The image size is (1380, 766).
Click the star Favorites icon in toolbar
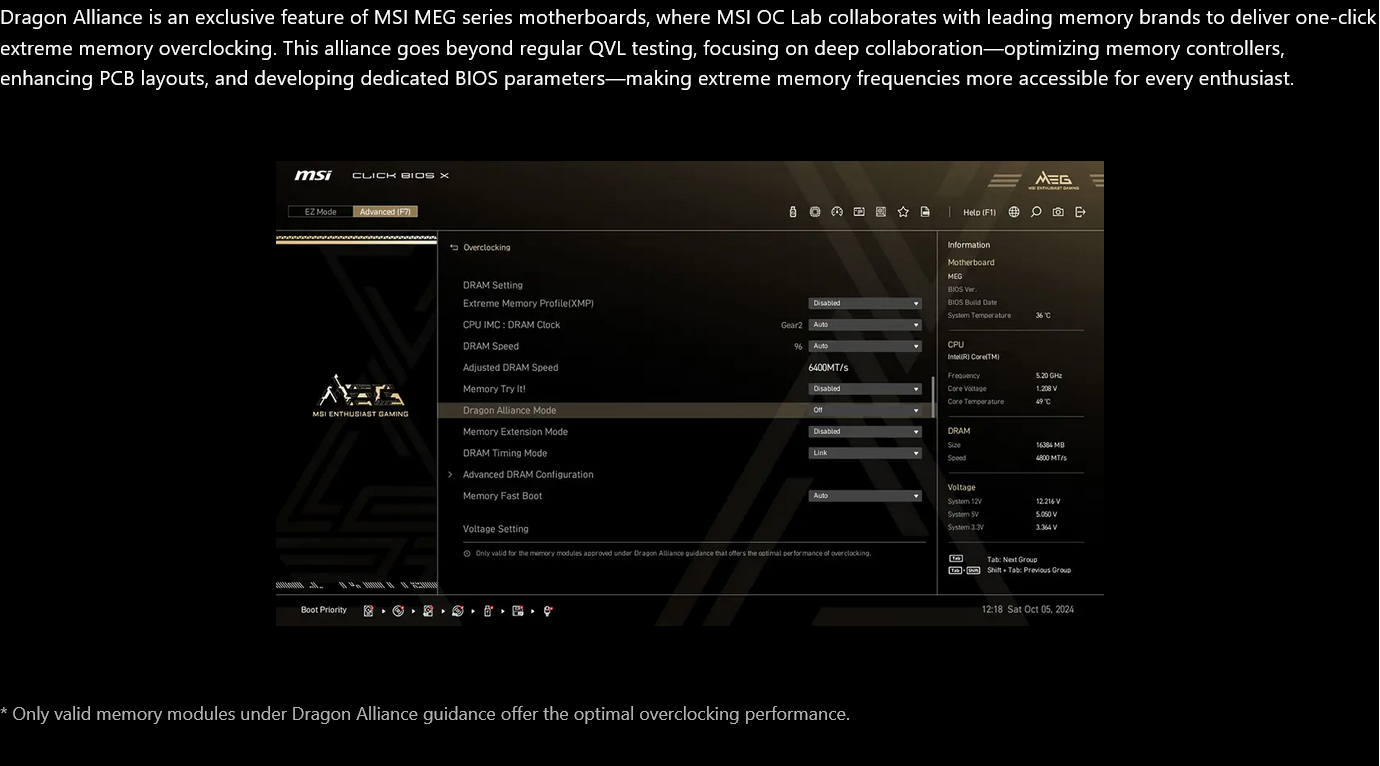(x=903, y=212)
